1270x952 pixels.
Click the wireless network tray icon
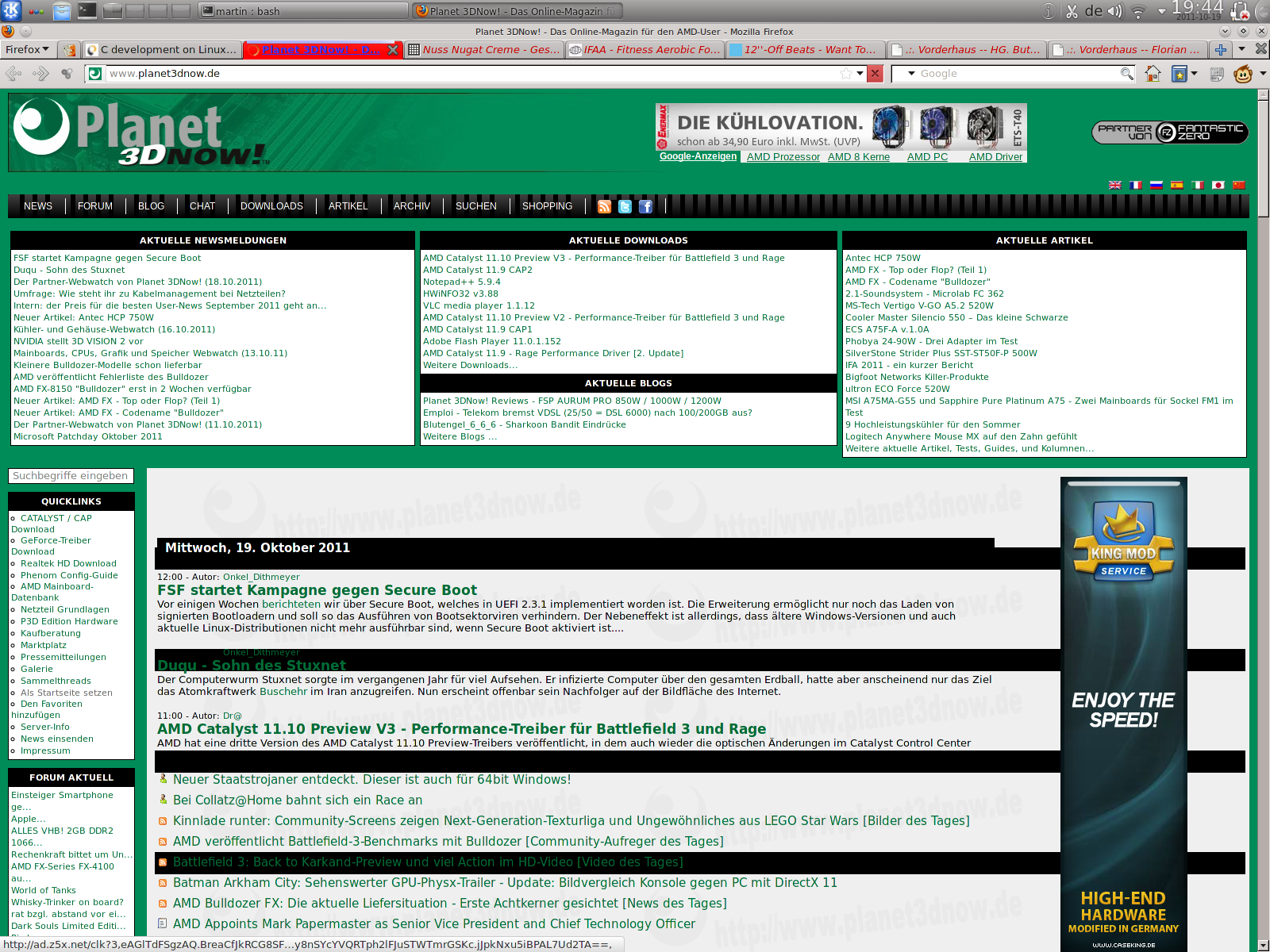[1138, 11]
